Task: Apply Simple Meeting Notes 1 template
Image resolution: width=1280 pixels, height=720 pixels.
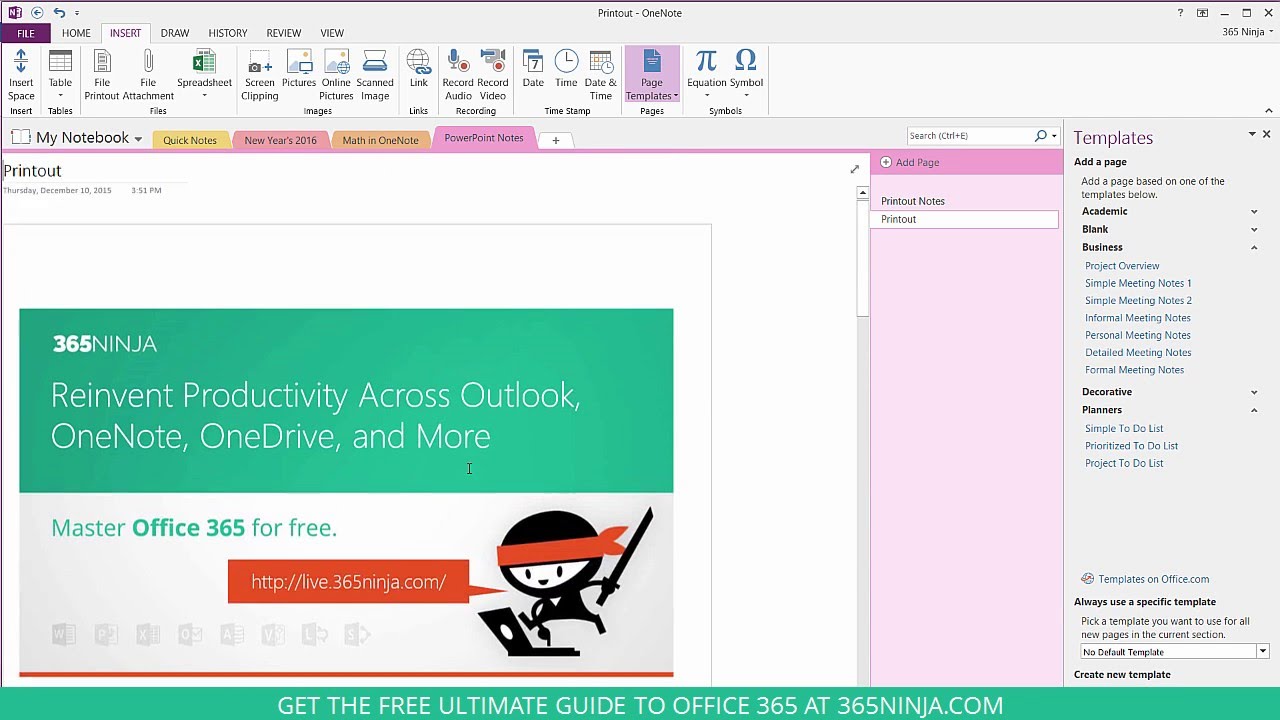Action: 1138,283
